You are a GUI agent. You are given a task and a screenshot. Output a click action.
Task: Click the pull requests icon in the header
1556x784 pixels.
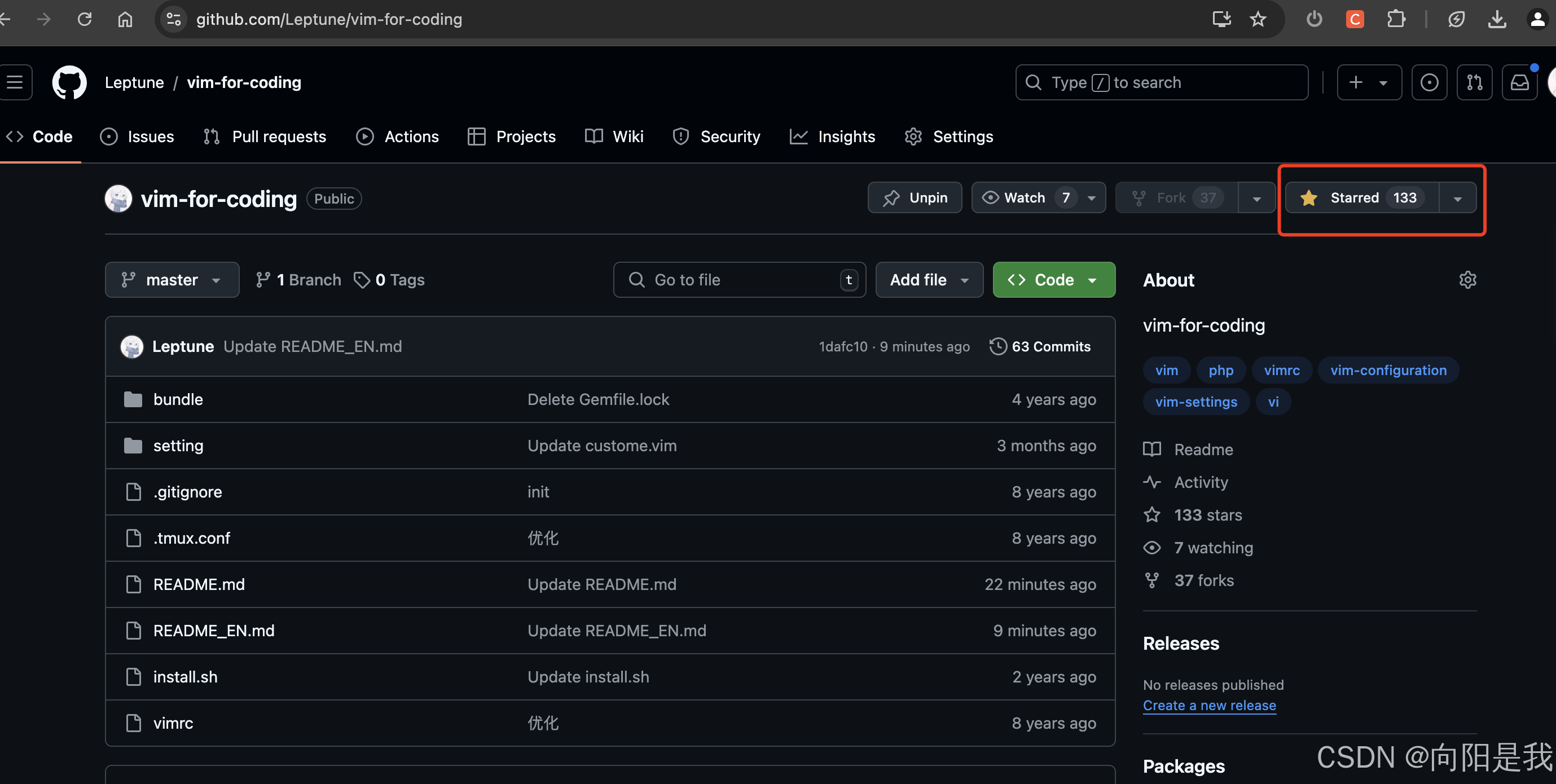(x=1474, y=82)
